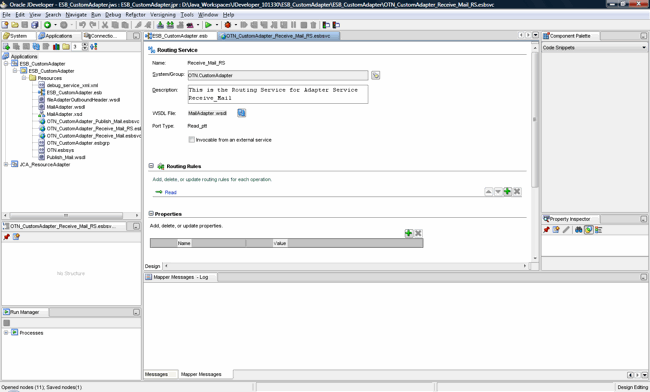Switch to the Mapper Messages tab
This screenshot has width=650, height=392.
click(201, 374)
